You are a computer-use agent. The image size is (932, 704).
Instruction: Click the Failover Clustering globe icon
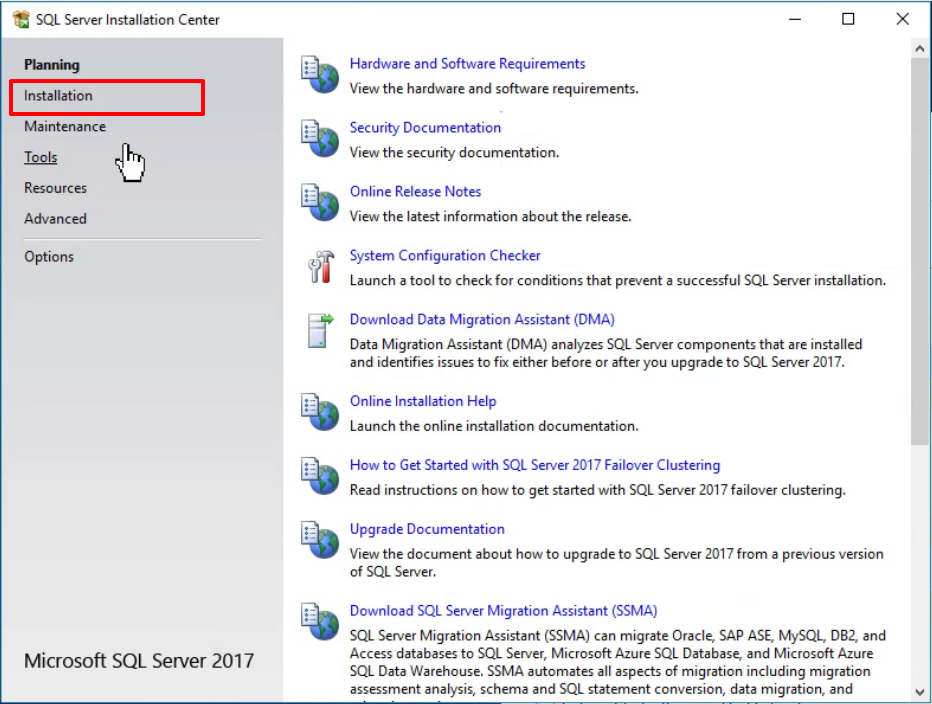pyautogui.click(x=320, y=476)
